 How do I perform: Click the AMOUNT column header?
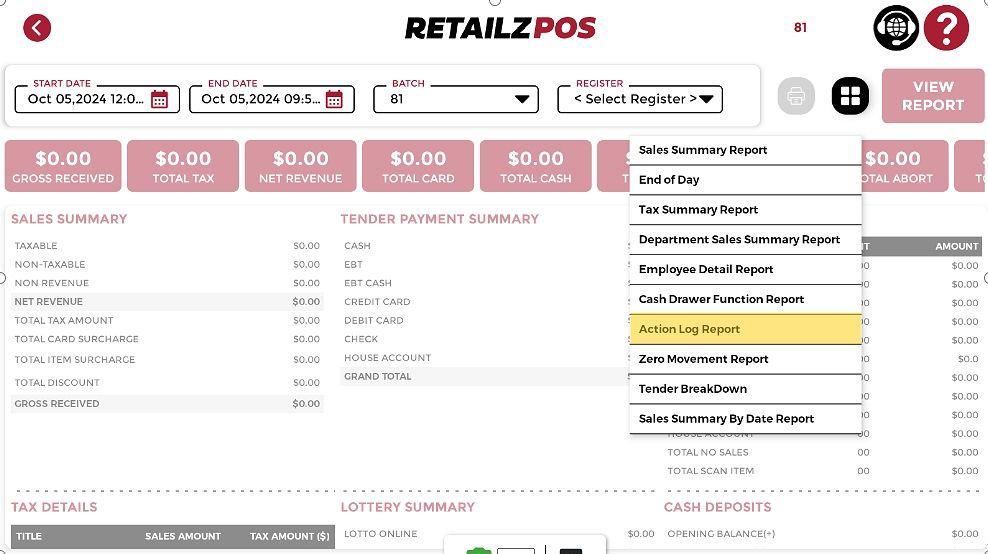click(956, 246)
